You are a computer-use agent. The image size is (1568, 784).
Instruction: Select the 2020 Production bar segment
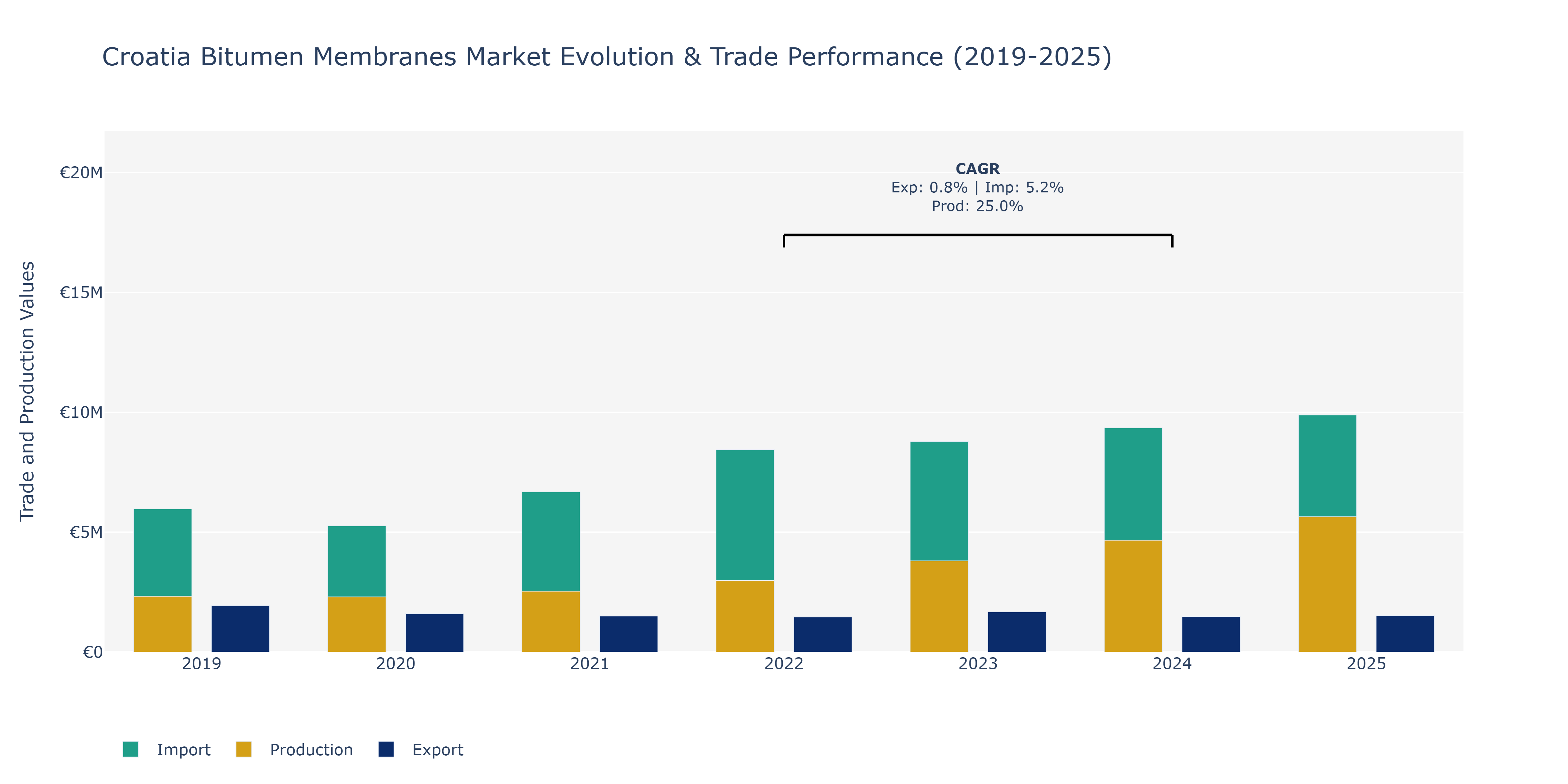pos(357,625)
